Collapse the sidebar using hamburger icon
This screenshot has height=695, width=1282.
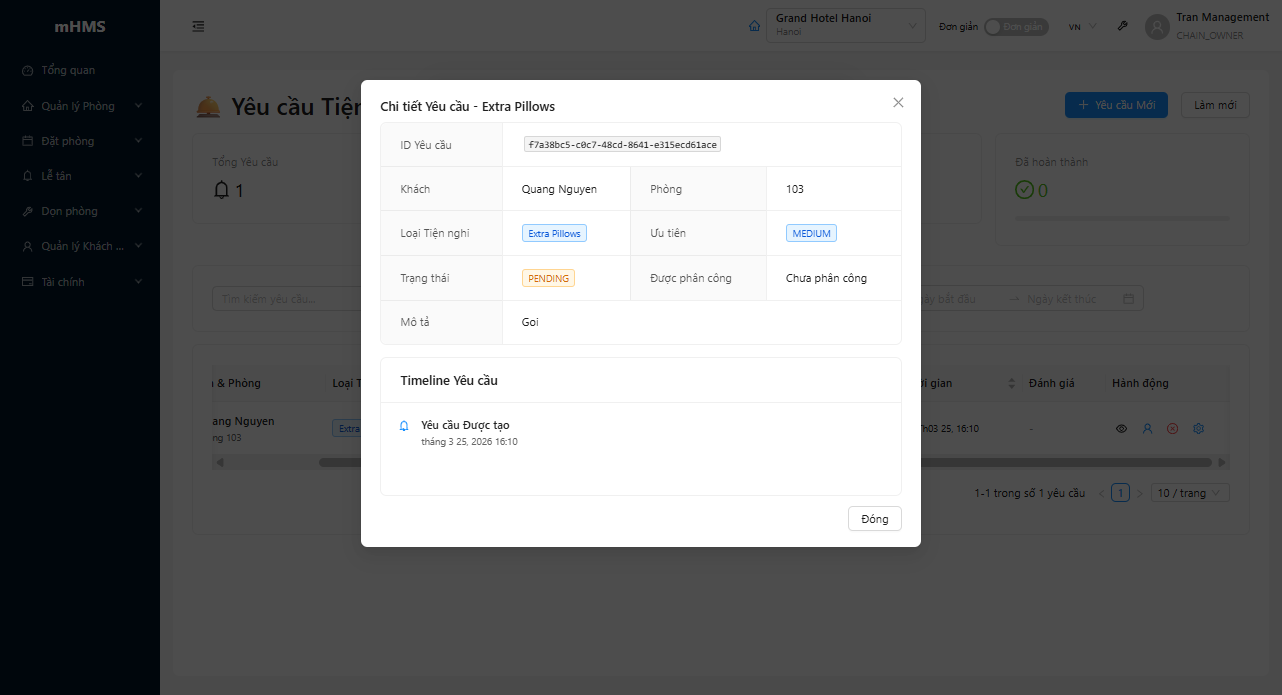198,26
